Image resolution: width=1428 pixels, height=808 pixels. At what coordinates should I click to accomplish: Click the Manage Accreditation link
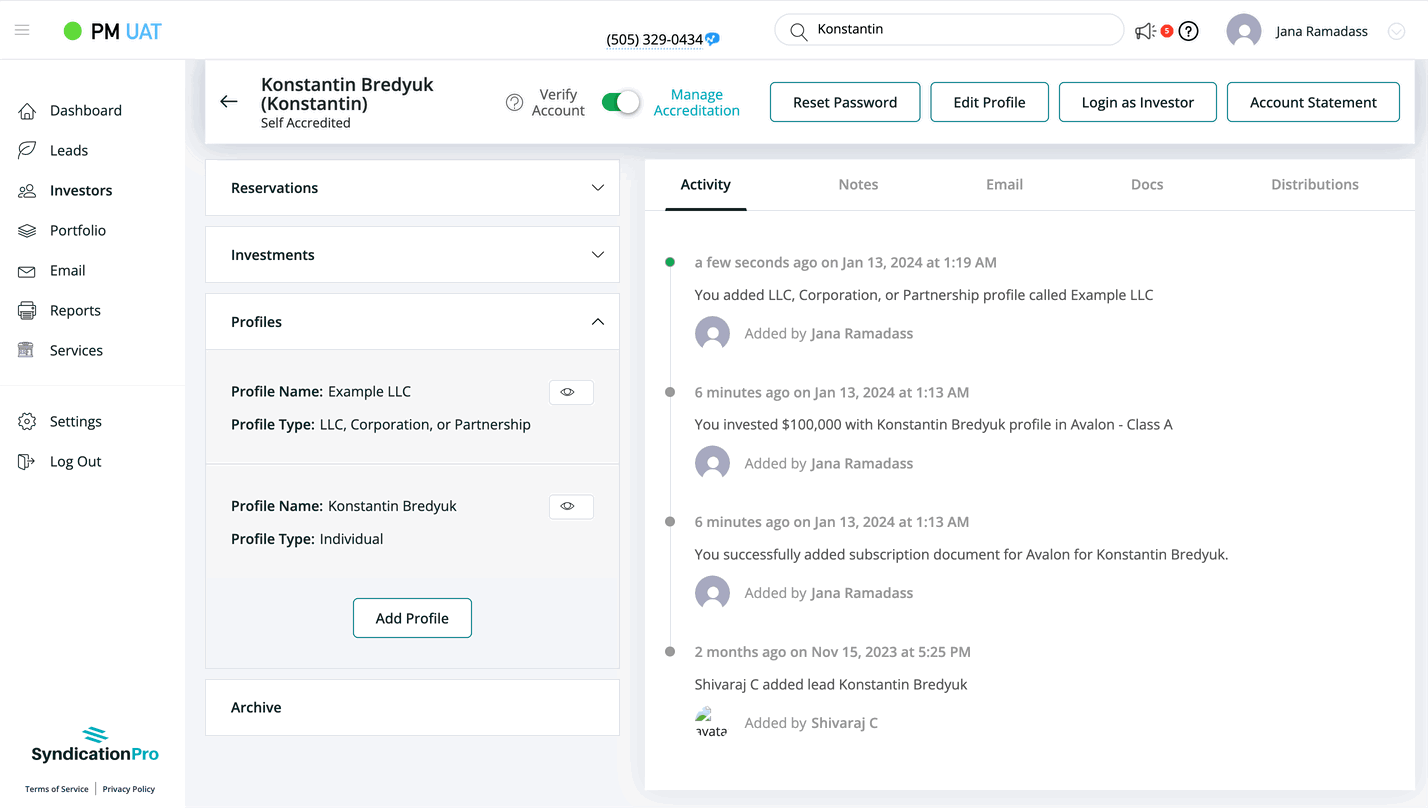coord(696,103)
